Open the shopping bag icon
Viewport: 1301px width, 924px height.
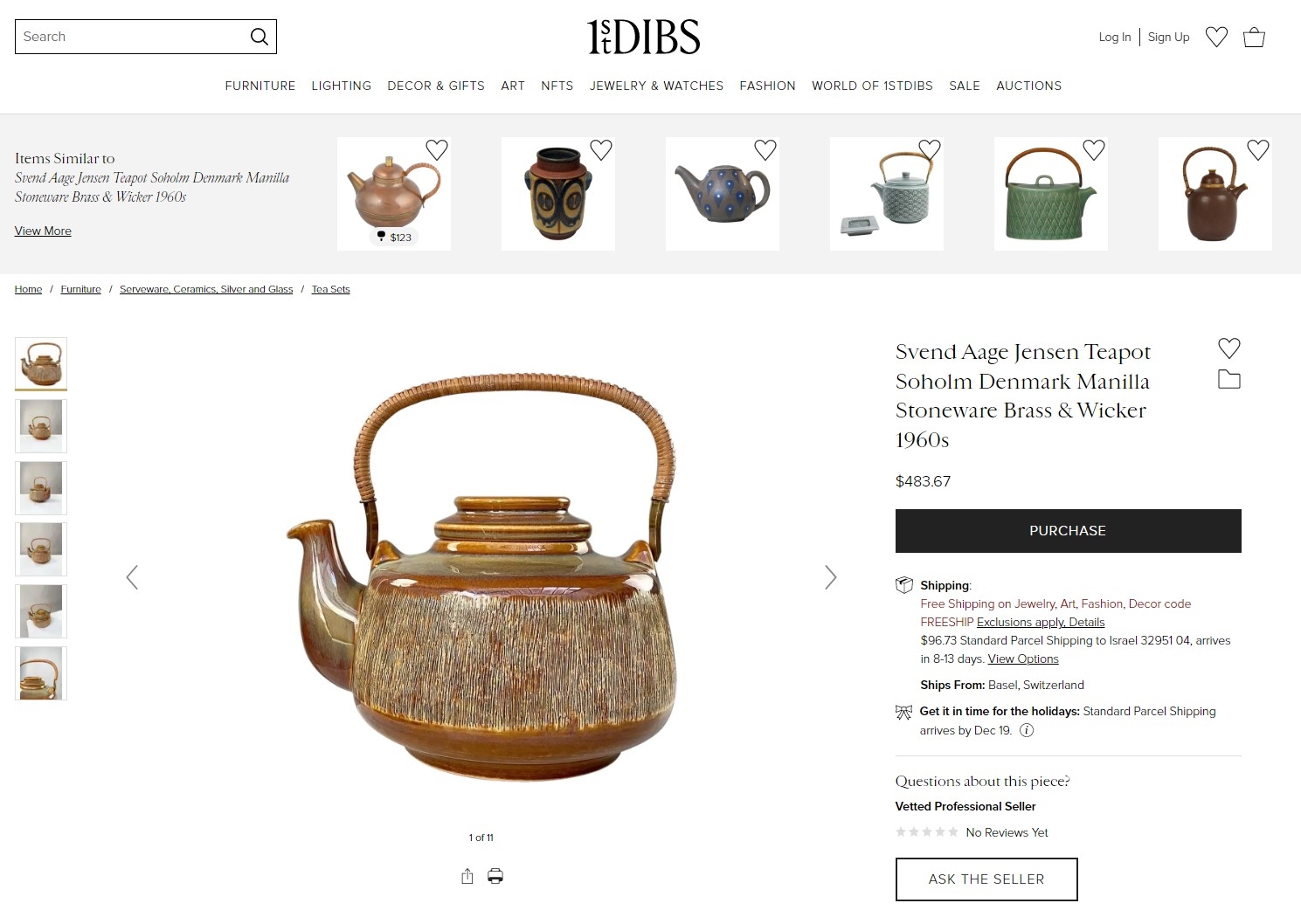pyautogui.click(x=1254, y=37)
